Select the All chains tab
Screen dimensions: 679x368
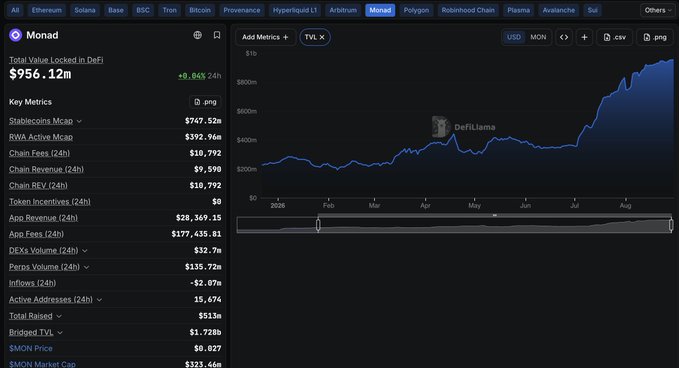click(x=15, y=10)
